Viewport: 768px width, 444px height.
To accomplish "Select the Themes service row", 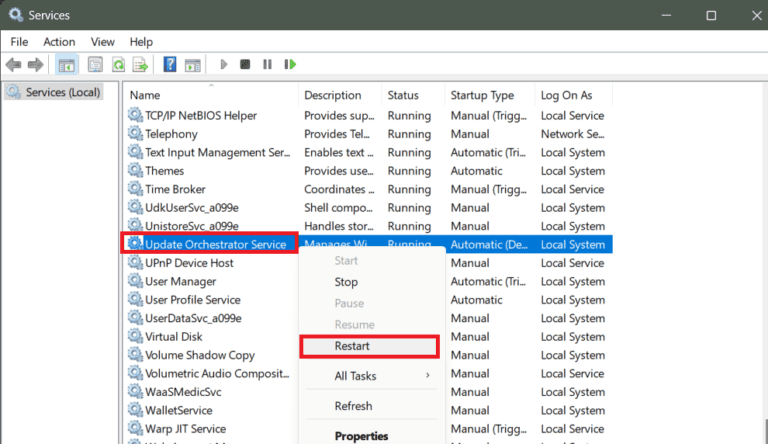I will point(164,171).
